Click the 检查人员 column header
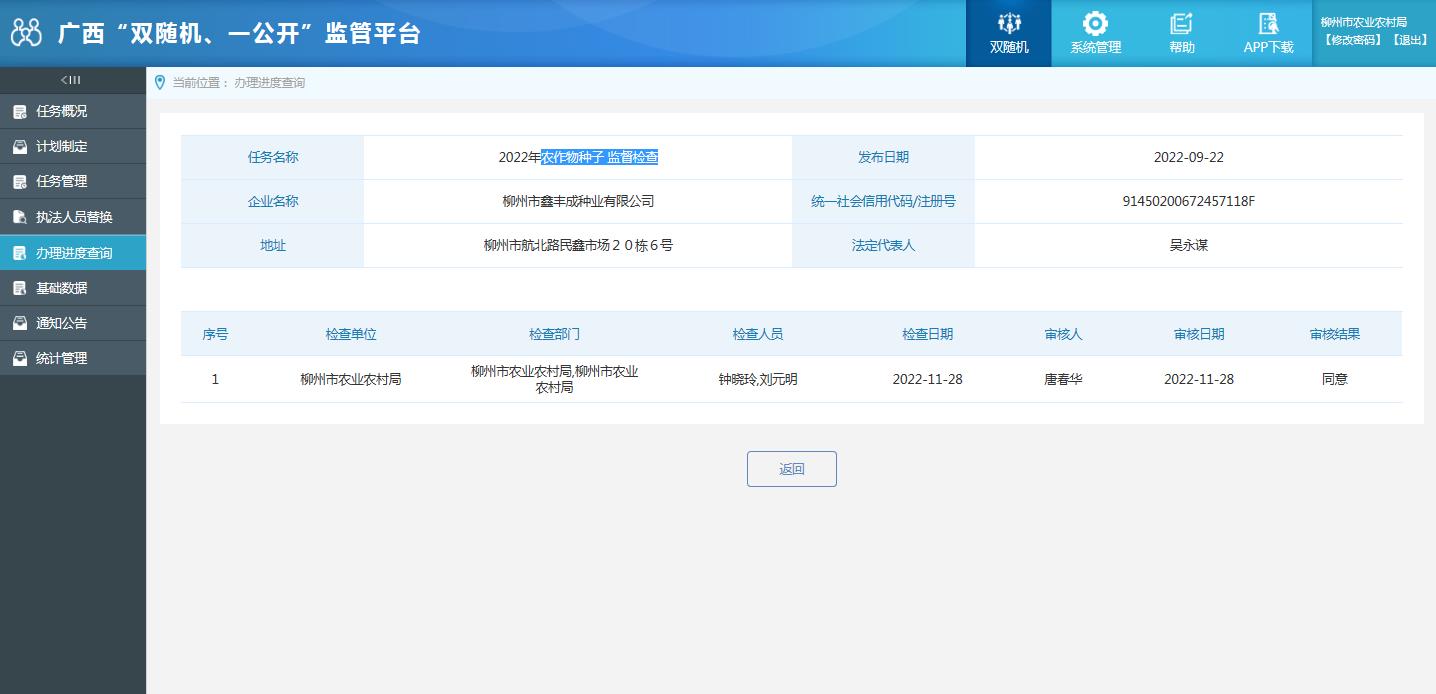This screenshot has width=1436, height=694. (x=757, y=334)
